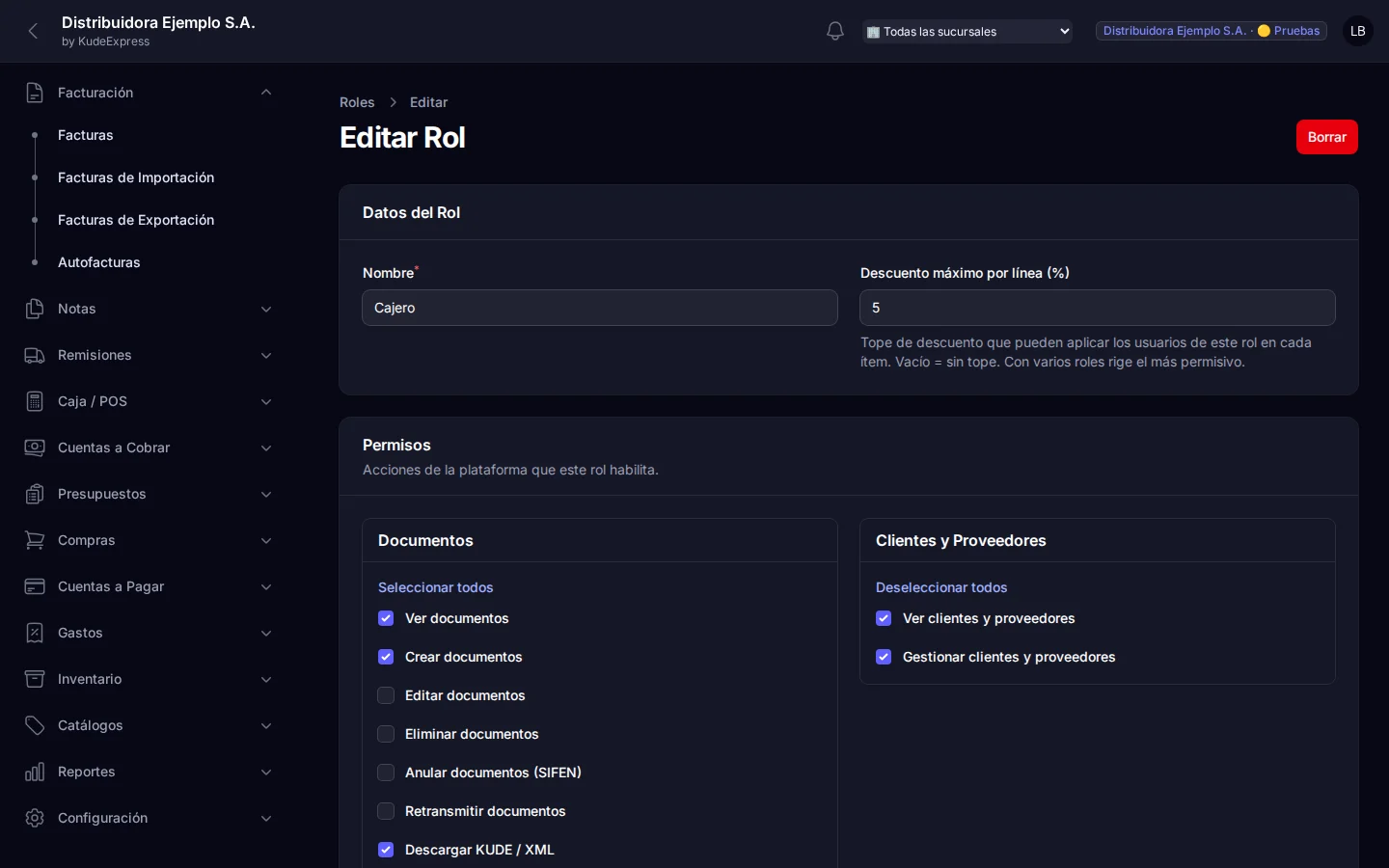The height and width of the screenshot is (868, 1389).
Task: Click the Gastos receipt icon
Action: point(35,633)
